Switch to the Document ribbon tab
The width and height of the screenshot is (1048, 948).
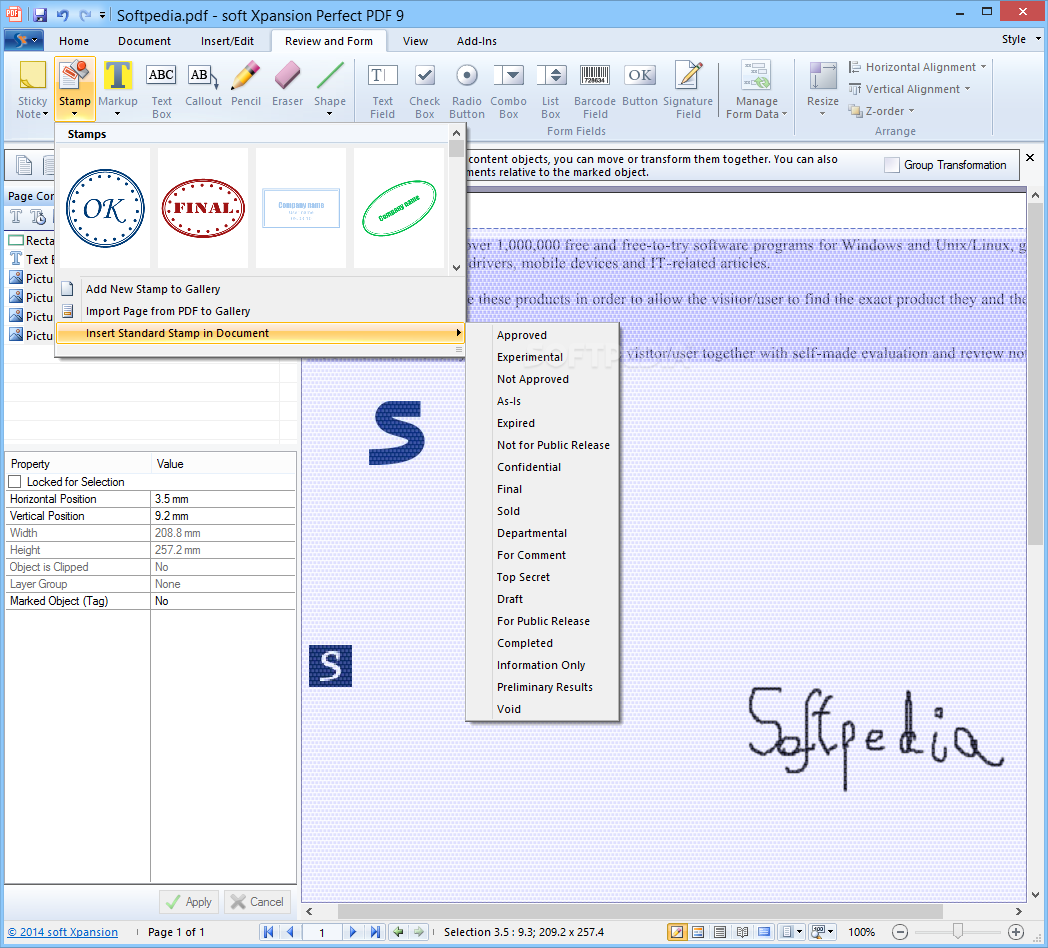pyautogui.click(x=144, y=41)
